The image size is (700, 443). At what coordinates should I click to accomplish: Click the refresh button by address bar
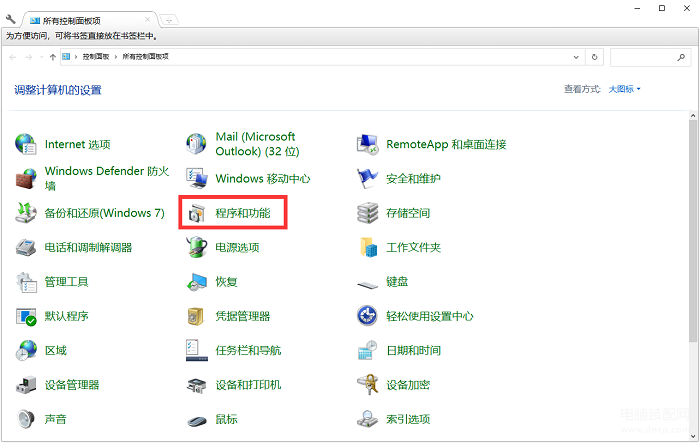coord(596,57)
